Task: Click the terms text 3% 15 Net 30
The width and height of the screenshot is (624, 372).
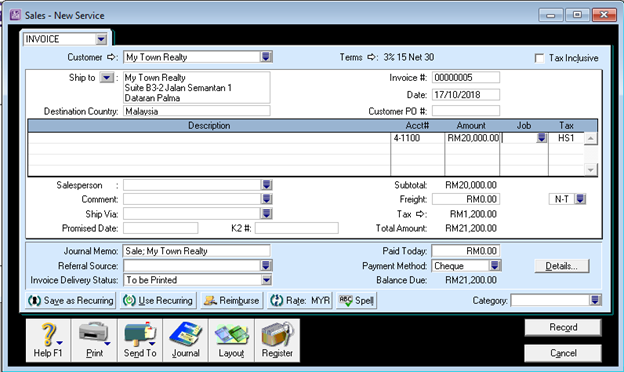Action: click(409, 57)
